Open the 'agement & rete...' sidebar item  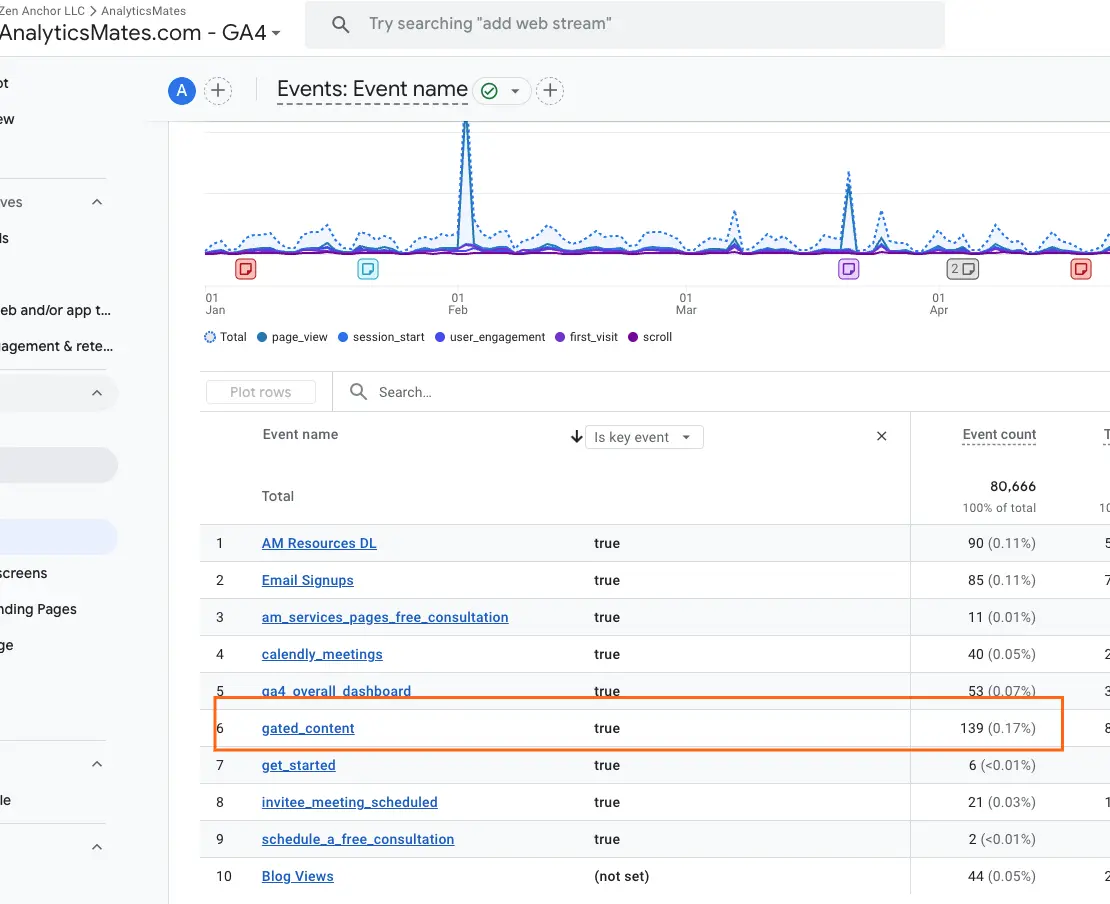click(57, 346)
